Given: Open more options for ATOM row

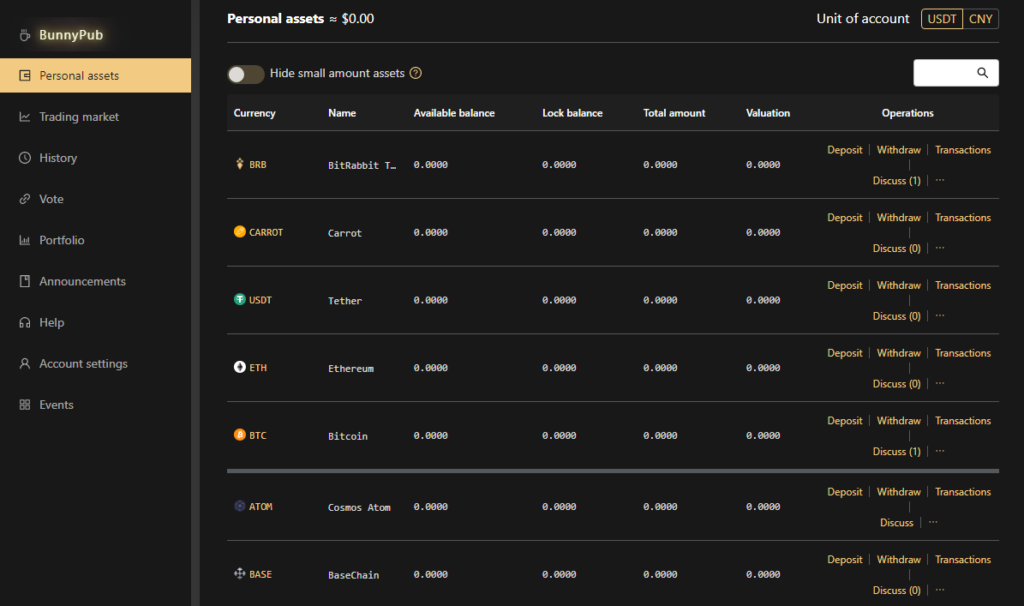Looking at the screenshot, I should click(933, 522).
